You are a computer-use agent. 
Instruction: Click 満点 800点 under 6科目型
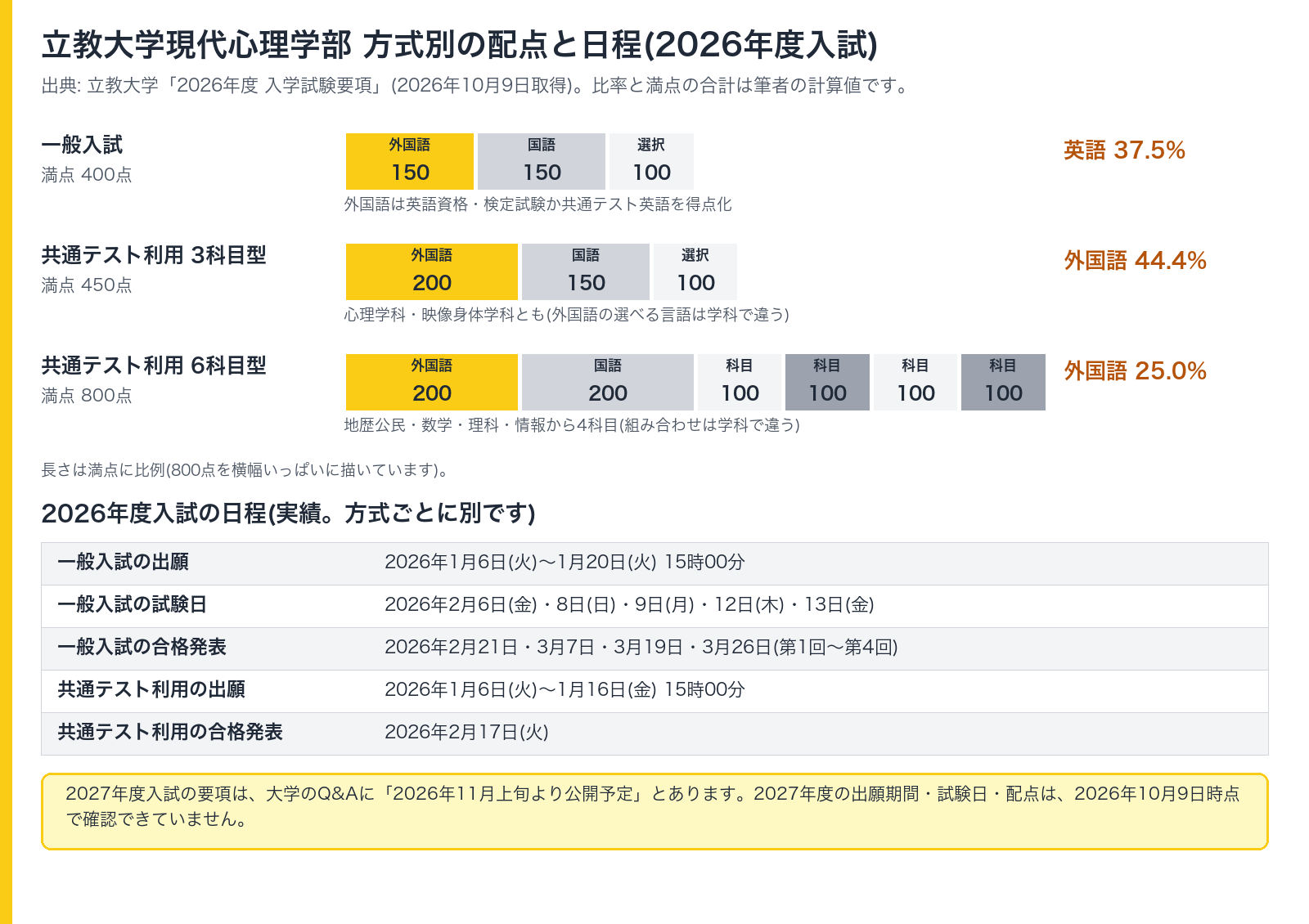pos(87,396)
